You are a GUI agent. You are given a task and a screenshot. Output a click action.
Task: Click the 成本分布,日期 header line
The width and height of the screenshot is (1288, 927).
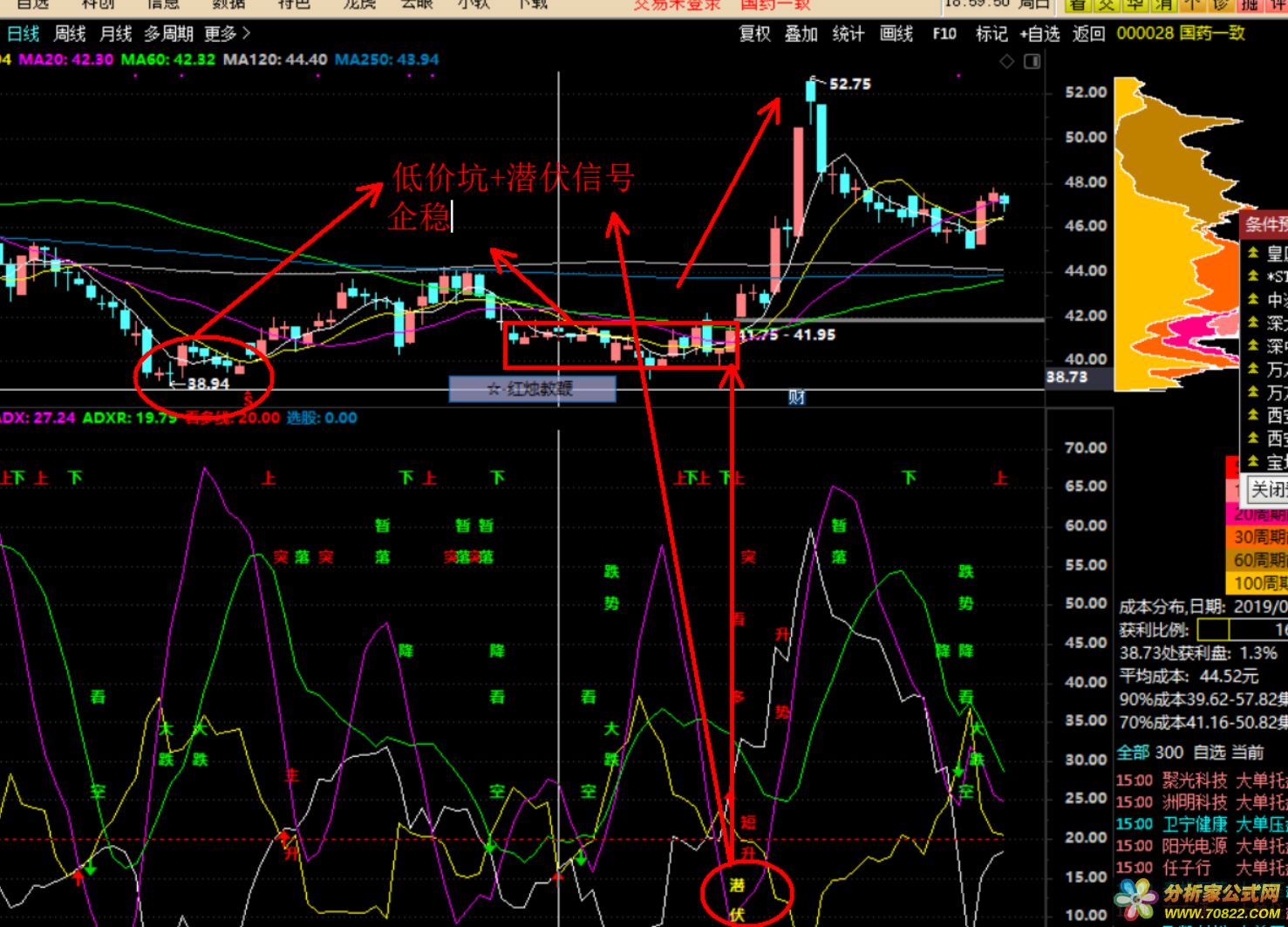[1203, 607]
